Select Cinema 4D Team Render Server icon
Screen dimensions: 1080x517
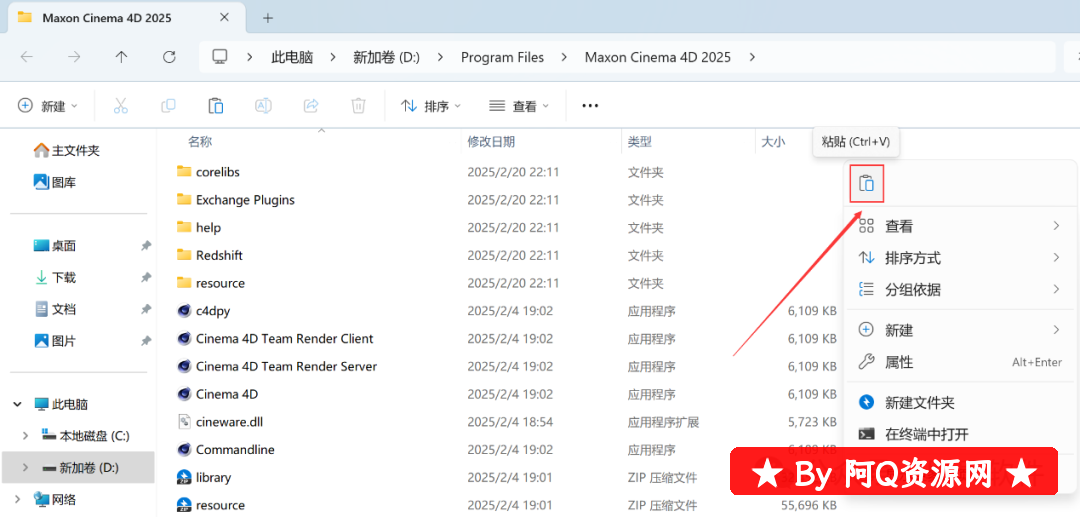[x=184, y=366]
